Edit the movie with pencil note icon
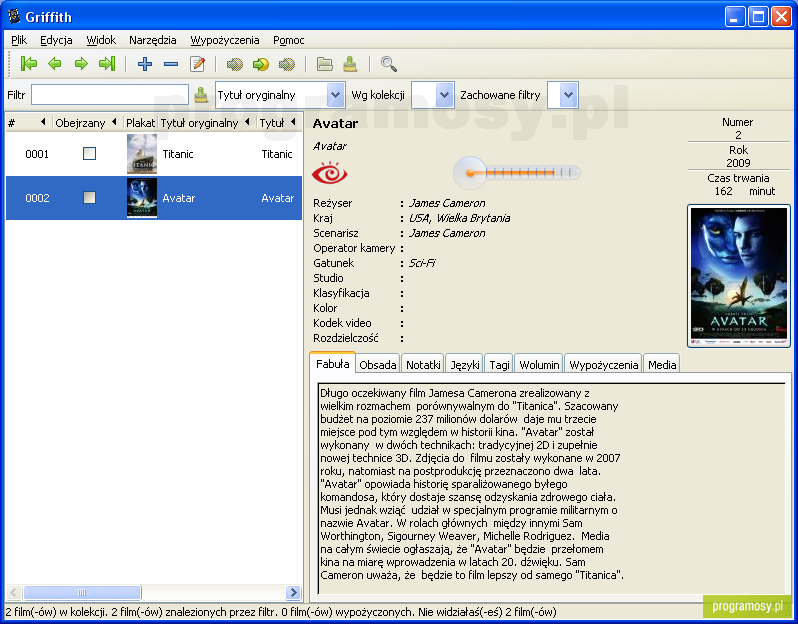 click(x=197, y=64)
